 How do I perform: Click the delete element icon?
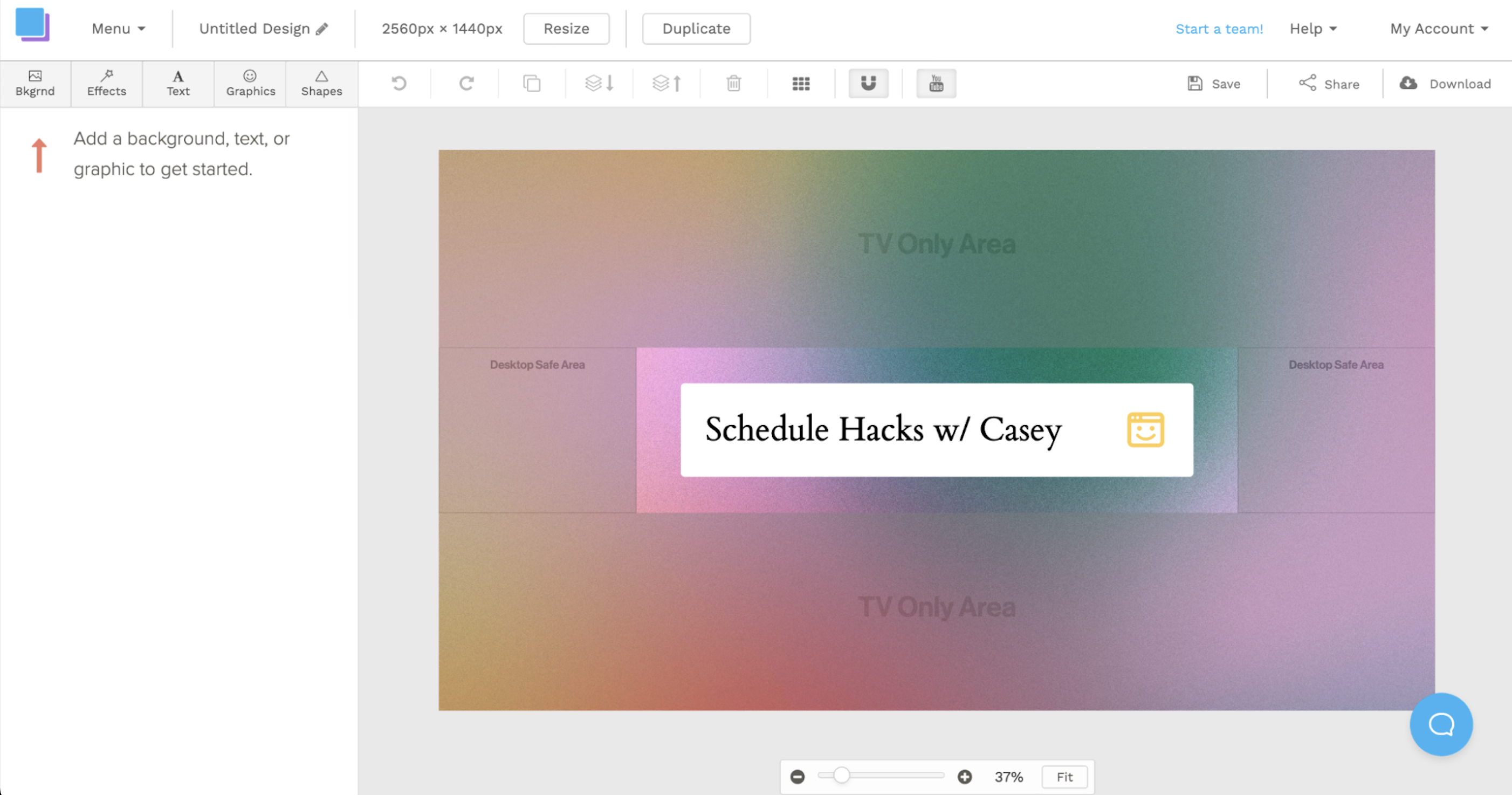pos(734,83)
